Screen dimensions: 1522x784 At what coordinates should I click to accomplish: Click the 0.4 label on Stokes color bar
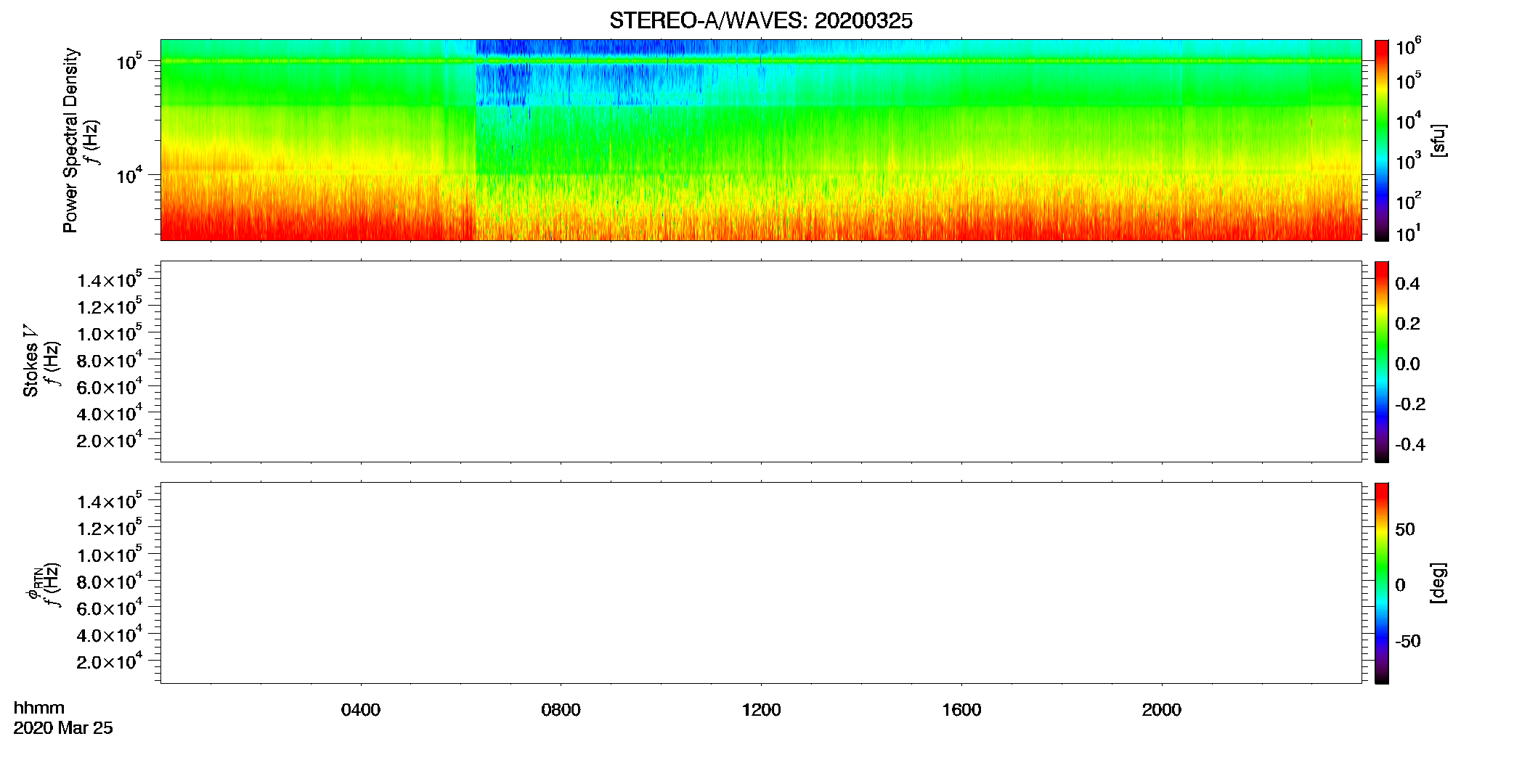tap(1407, 284)
